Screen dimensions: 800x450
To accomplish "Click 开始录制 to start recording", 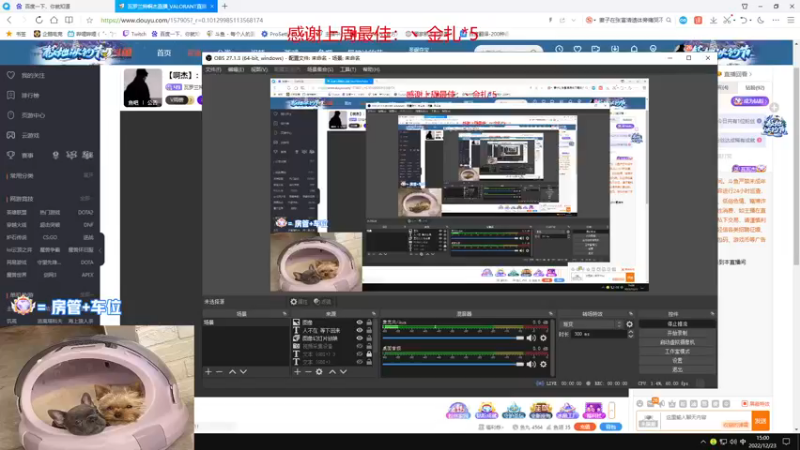I will point(677,333).
